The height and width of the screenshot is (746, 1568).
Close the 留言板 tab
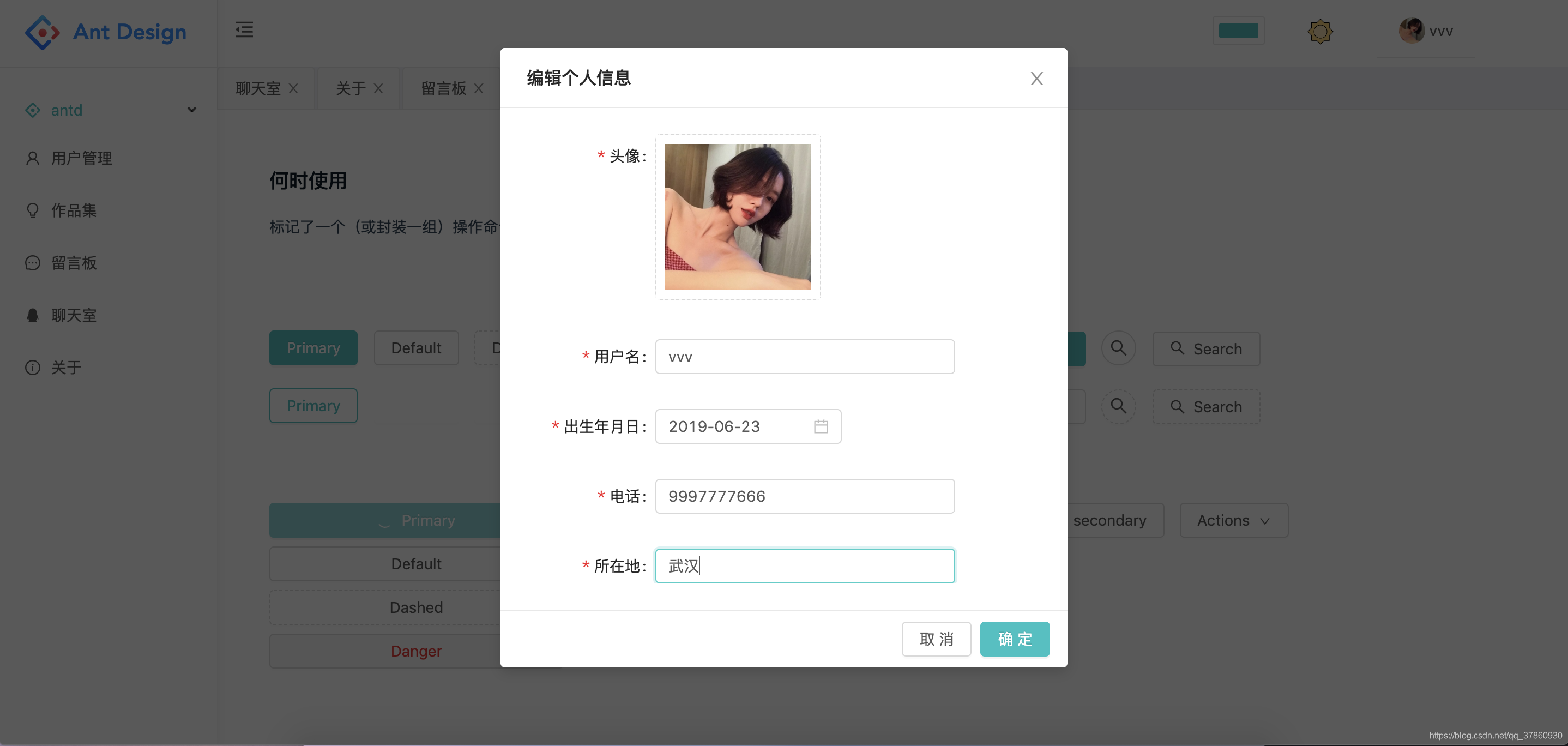(479, 88)
